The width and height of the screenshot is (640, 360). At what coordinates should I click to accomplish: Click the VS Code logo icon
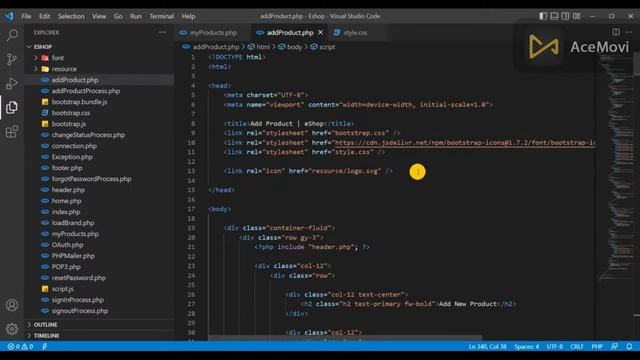point(9,16)
